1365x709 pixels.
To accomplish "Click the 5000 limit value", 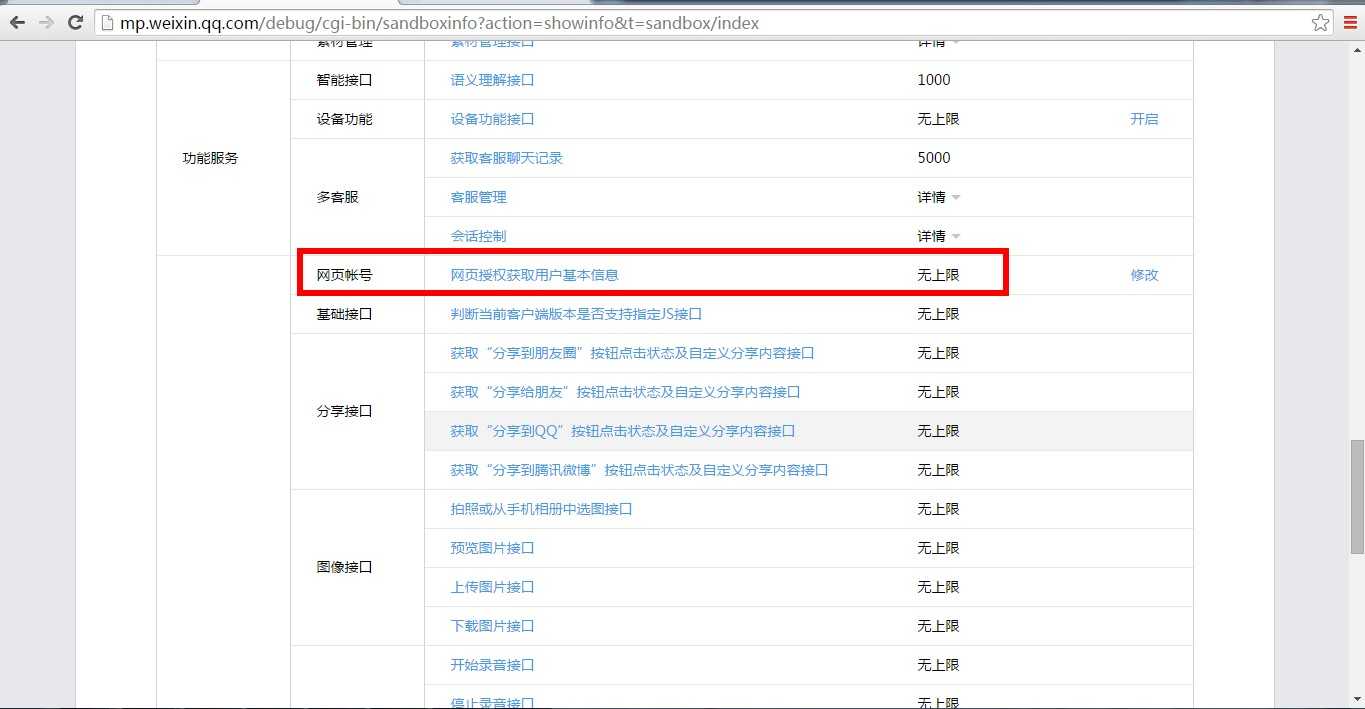I will click(x=934, y=158).
